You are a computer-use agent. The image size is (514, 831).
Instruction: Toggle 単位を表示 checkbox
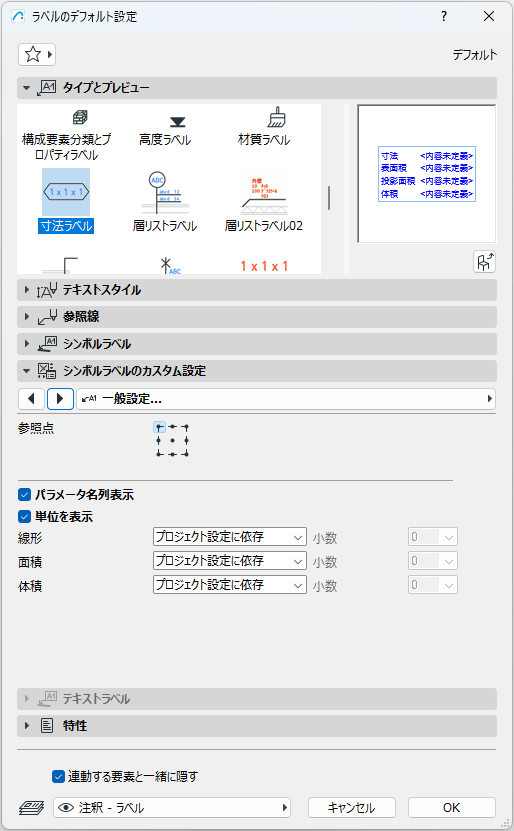click(x=24, y=516)
